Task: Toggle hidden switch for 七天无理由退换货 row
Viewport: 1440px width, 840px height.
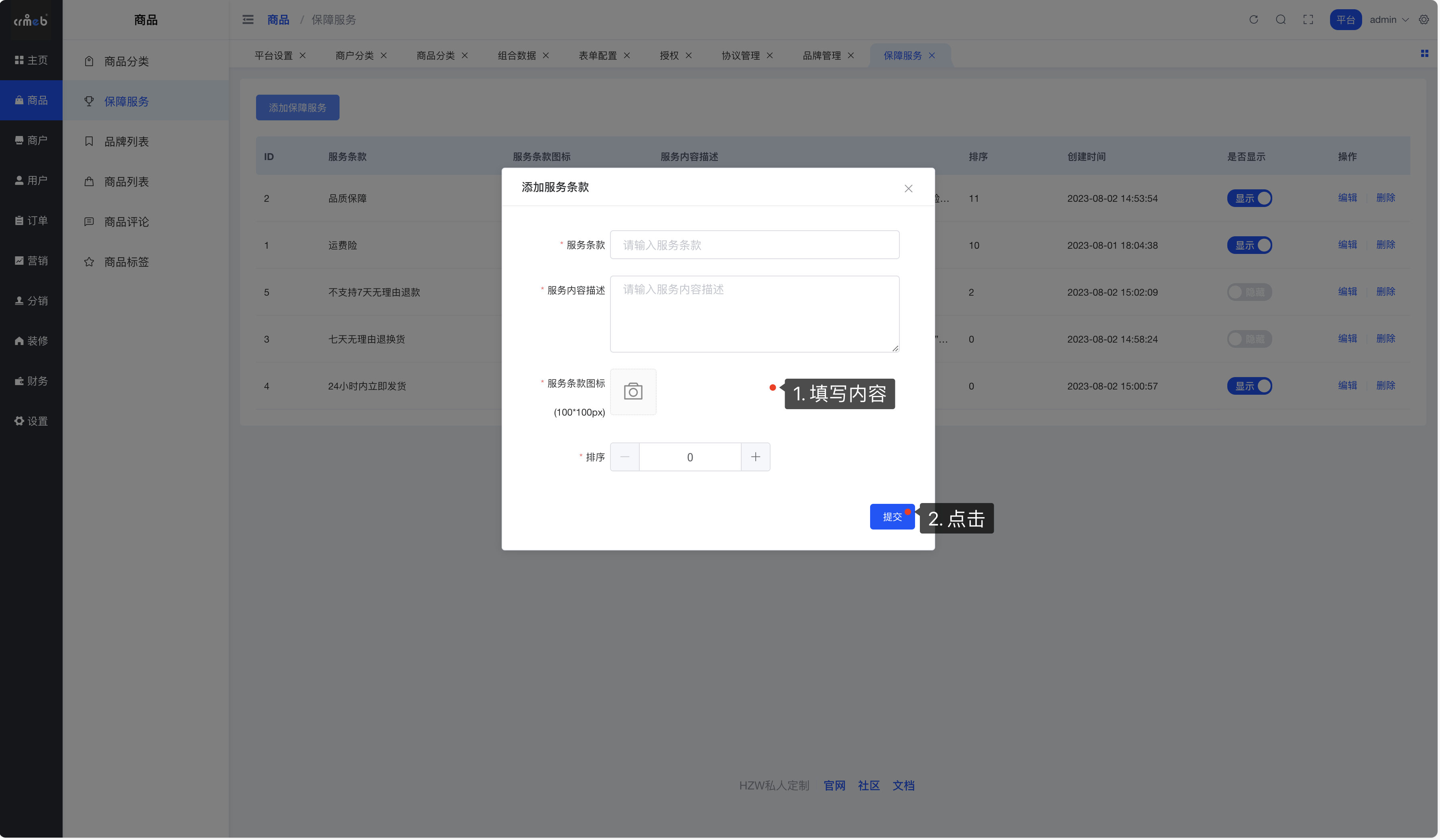Action: coord(1249,339)
